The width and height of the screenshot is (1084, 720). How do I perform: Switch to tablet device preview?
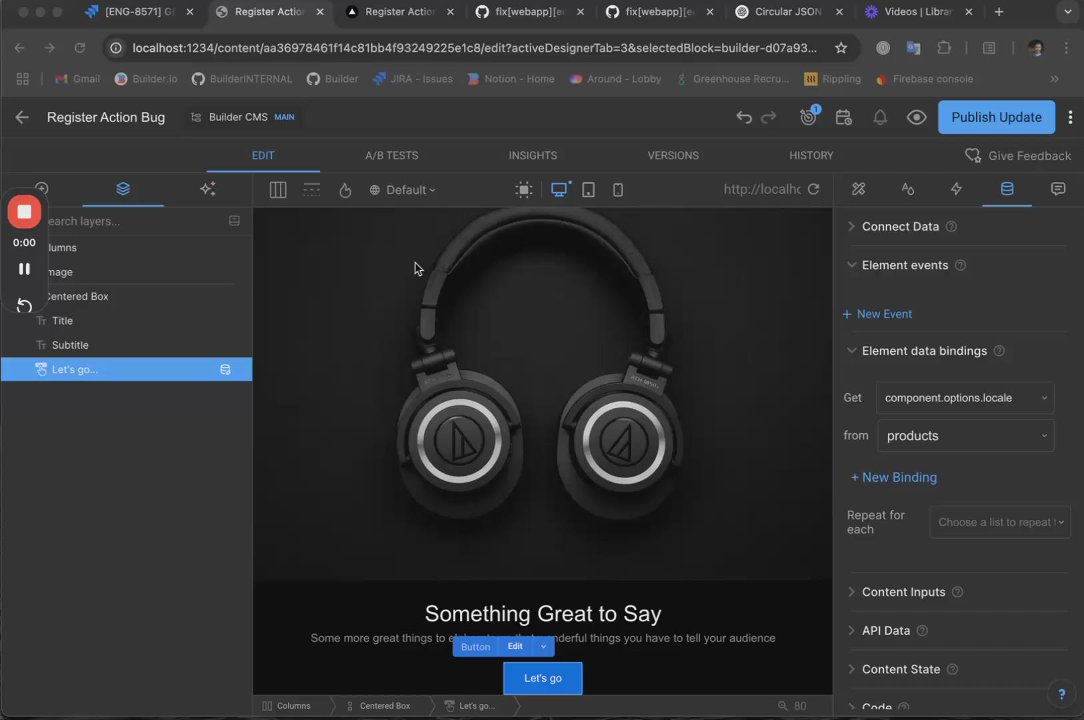[x=589, y=190]
